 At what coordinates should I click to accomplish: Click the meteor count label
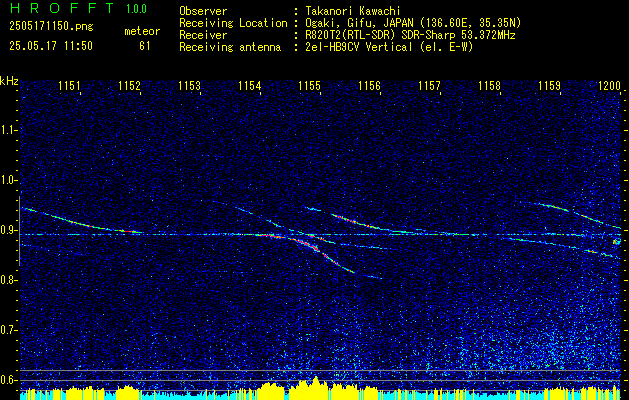[142, 31]
